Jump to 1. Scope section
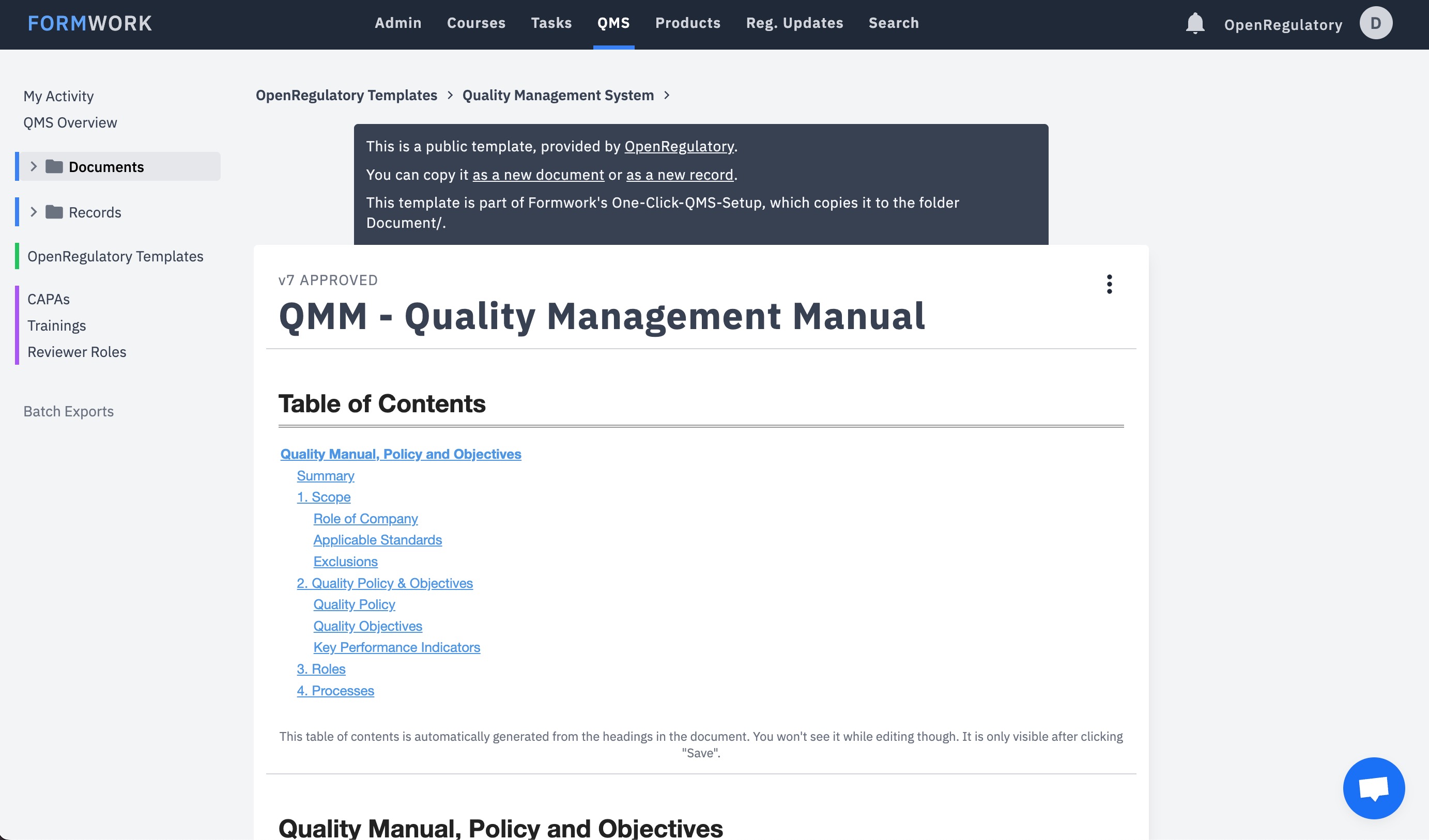 click(324, 497)
